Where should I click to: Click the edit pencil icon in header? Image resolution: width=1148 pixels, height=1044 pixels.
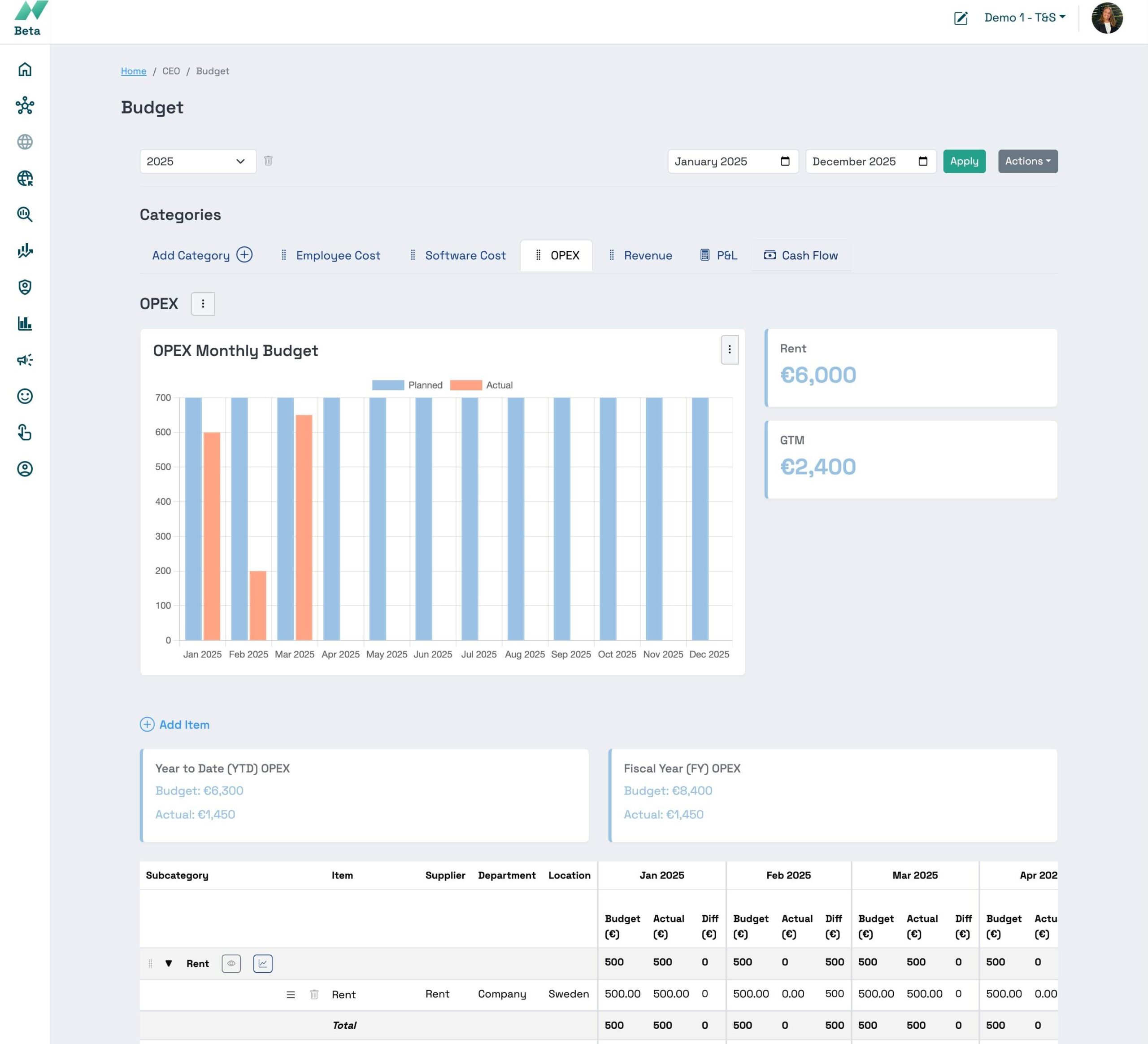[x=960, y=18]
